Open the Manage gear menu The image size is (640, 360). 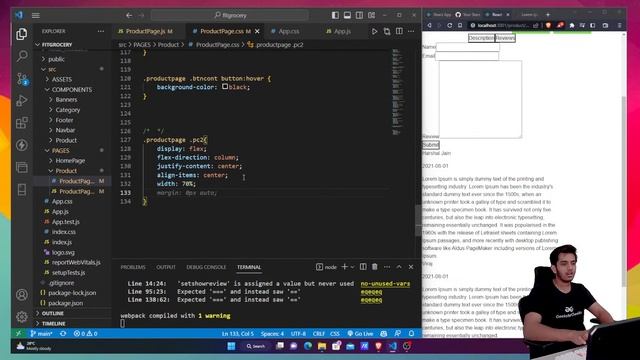pyautogui.click(x=22, y=316)
